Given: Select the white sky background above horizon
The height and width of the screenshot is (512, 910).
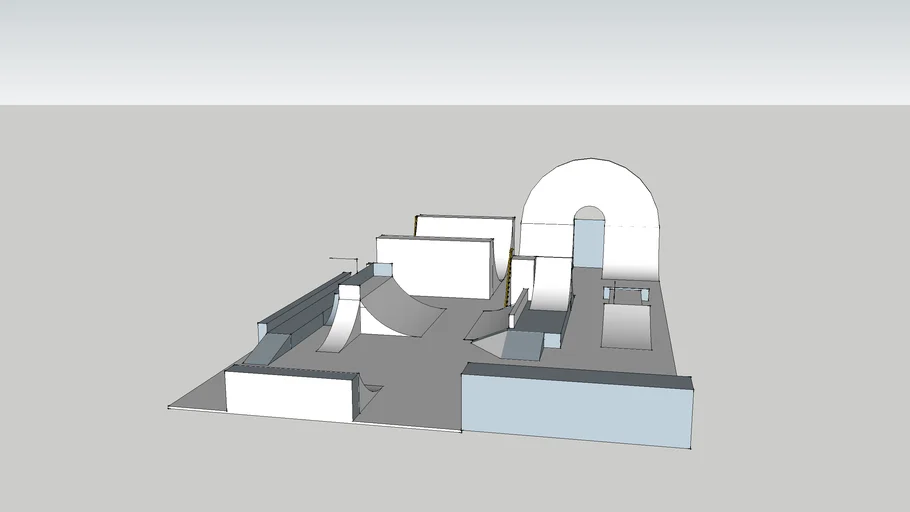Looking at the screenshot, I should (450, 50).
